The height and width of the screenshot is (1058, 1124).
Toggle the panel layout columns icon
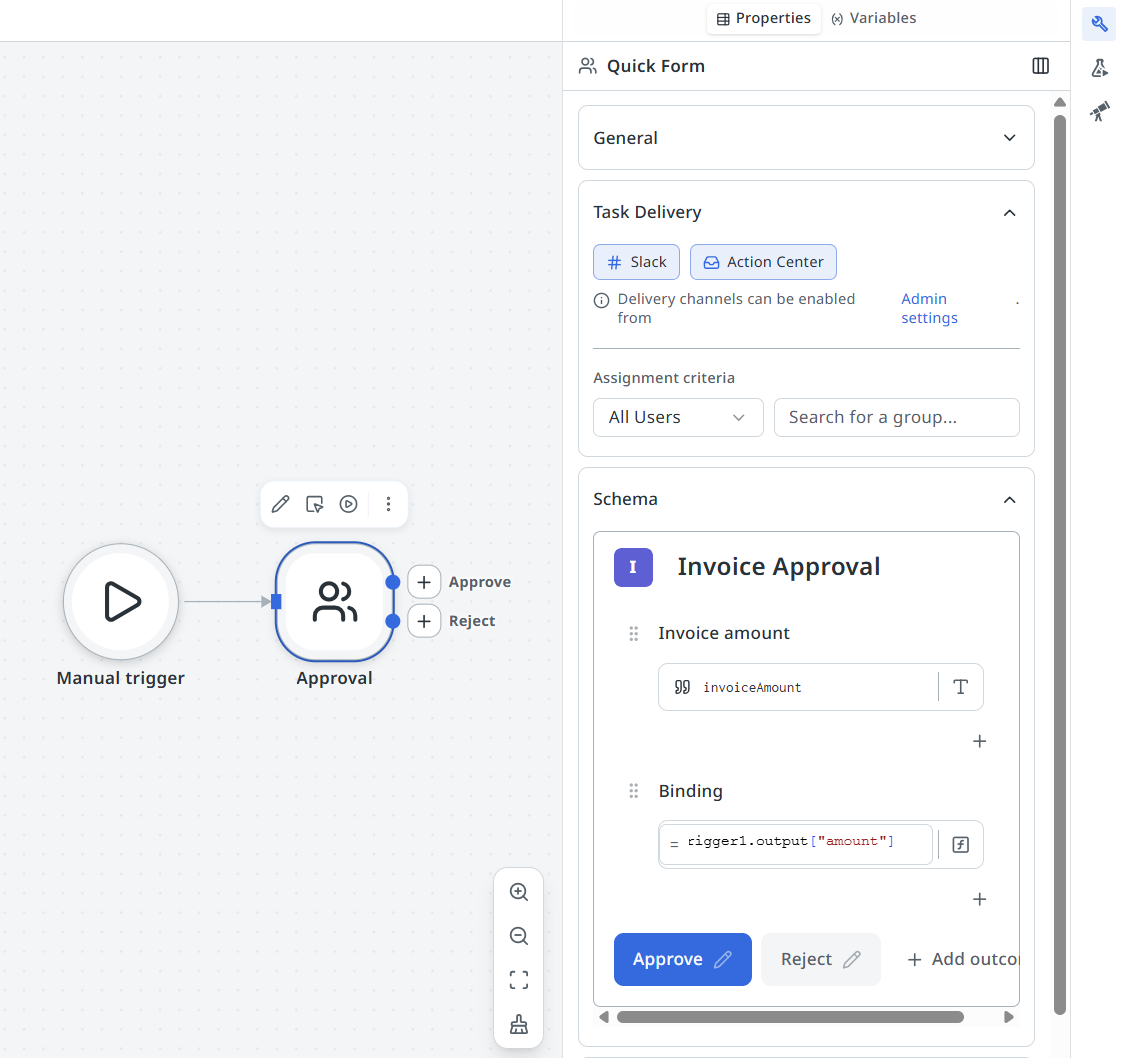coord(1040,66)
